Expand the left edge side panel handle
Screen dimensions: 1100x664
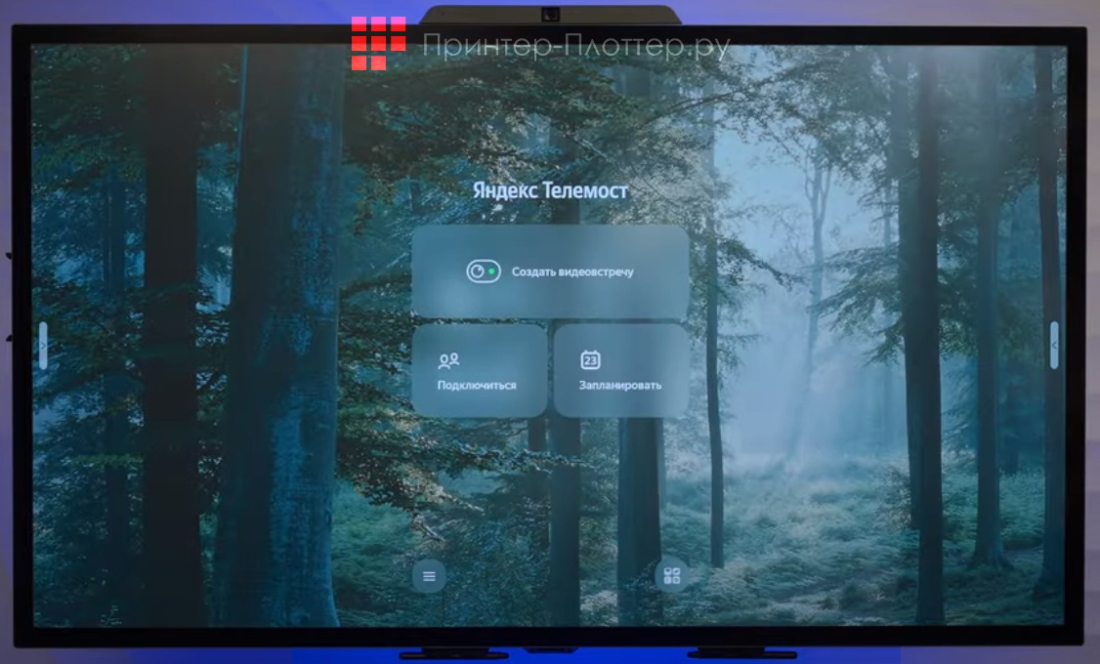42,345
